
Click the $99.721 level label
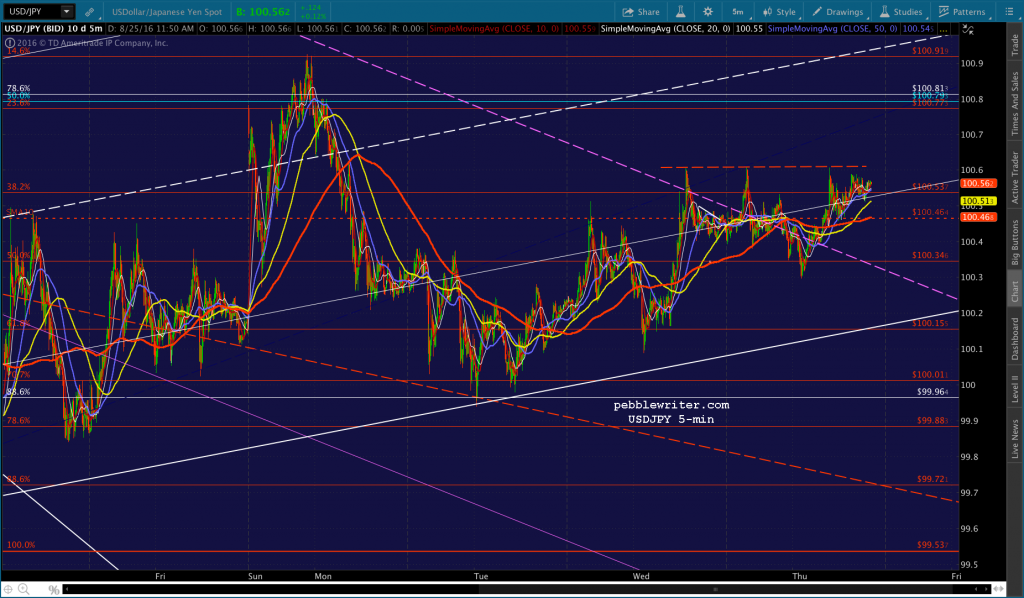click(x=933, y=479)
